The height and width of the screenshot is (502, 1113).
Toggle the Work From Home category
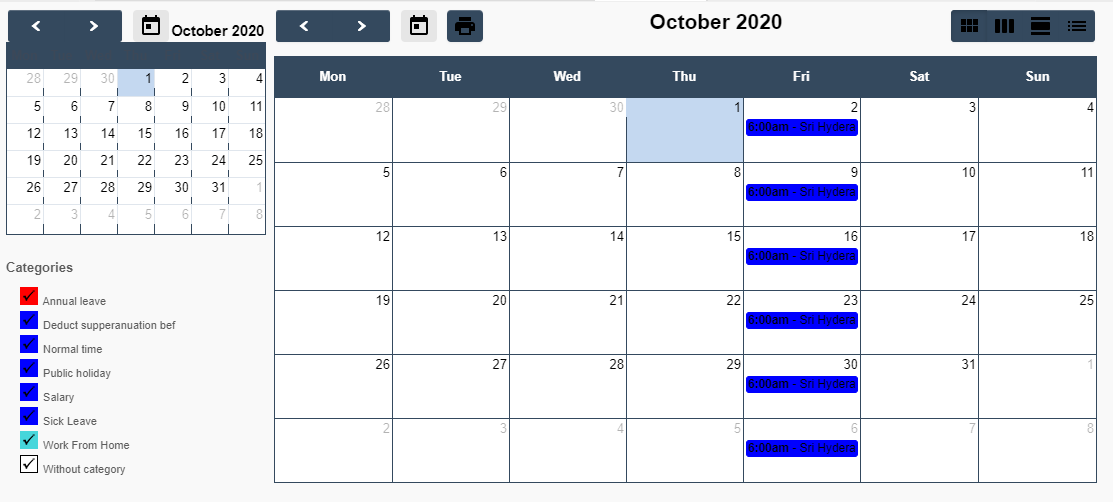click(x=29, y=441)
